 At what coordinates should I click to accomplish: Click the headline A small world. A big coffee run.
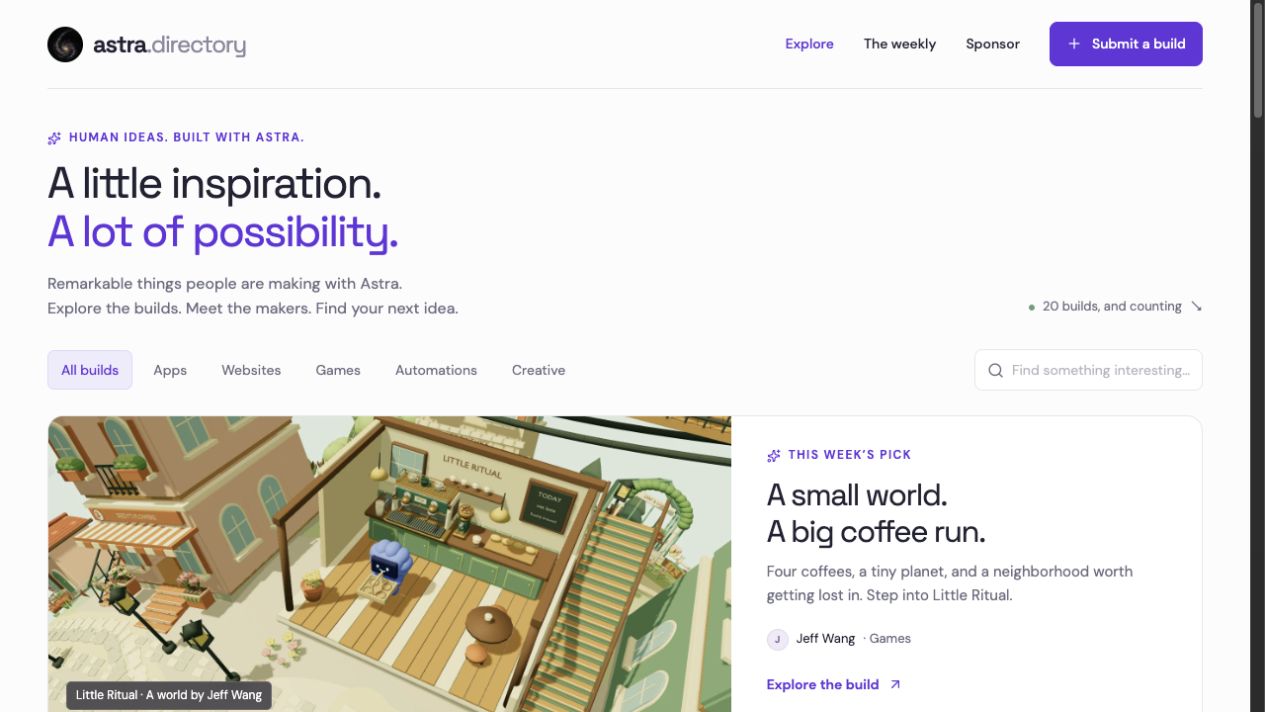click(x=876, y=513)
